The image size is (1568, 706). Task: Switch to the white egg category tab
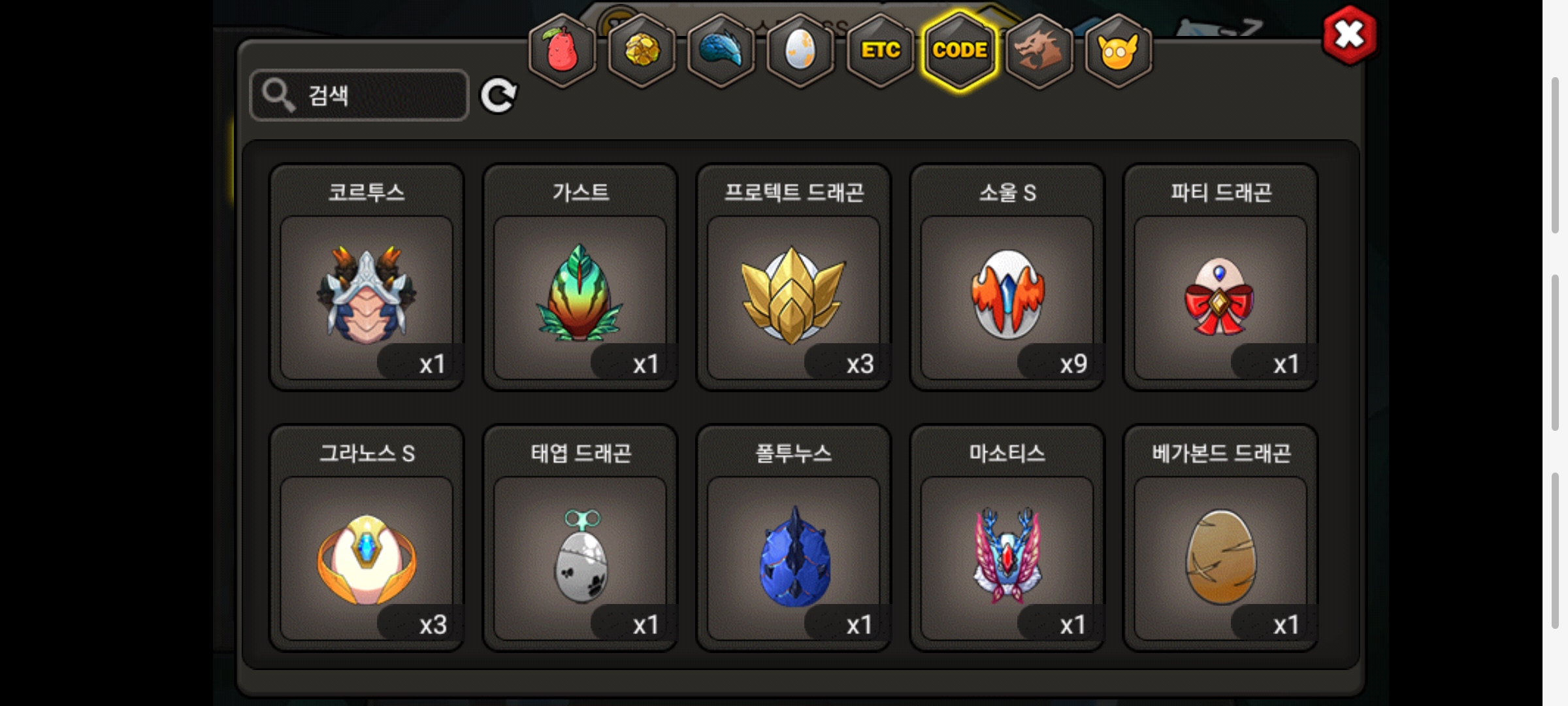(x=800, y=51)
